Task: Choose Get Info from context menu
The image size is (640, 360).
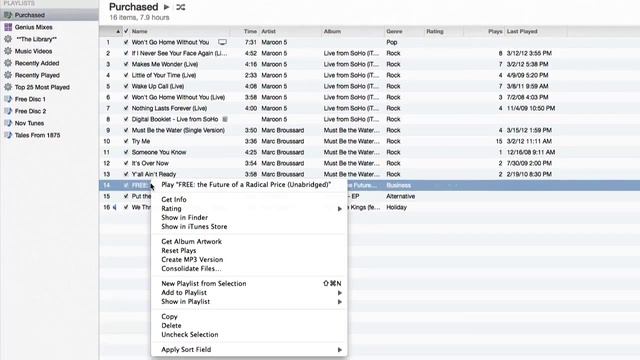Action: pyautogui.click(x=174, y=199)
